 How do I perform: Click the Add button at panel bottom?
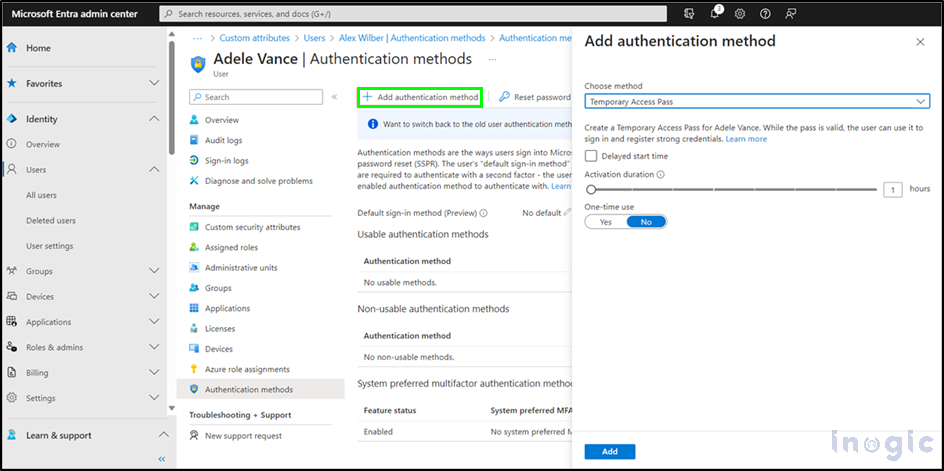[x=610, y=452]
